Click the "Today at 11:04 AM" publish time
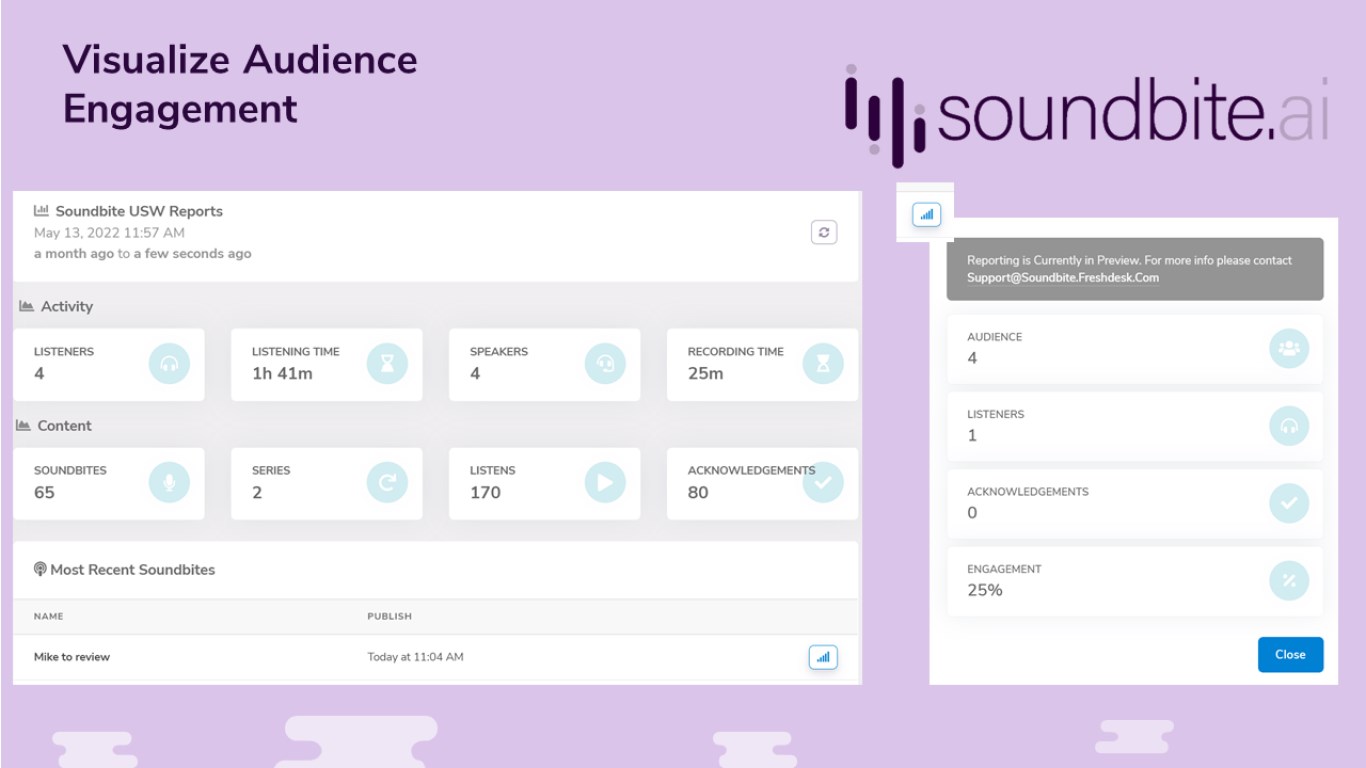1366x768 pixels. (415, 657)
